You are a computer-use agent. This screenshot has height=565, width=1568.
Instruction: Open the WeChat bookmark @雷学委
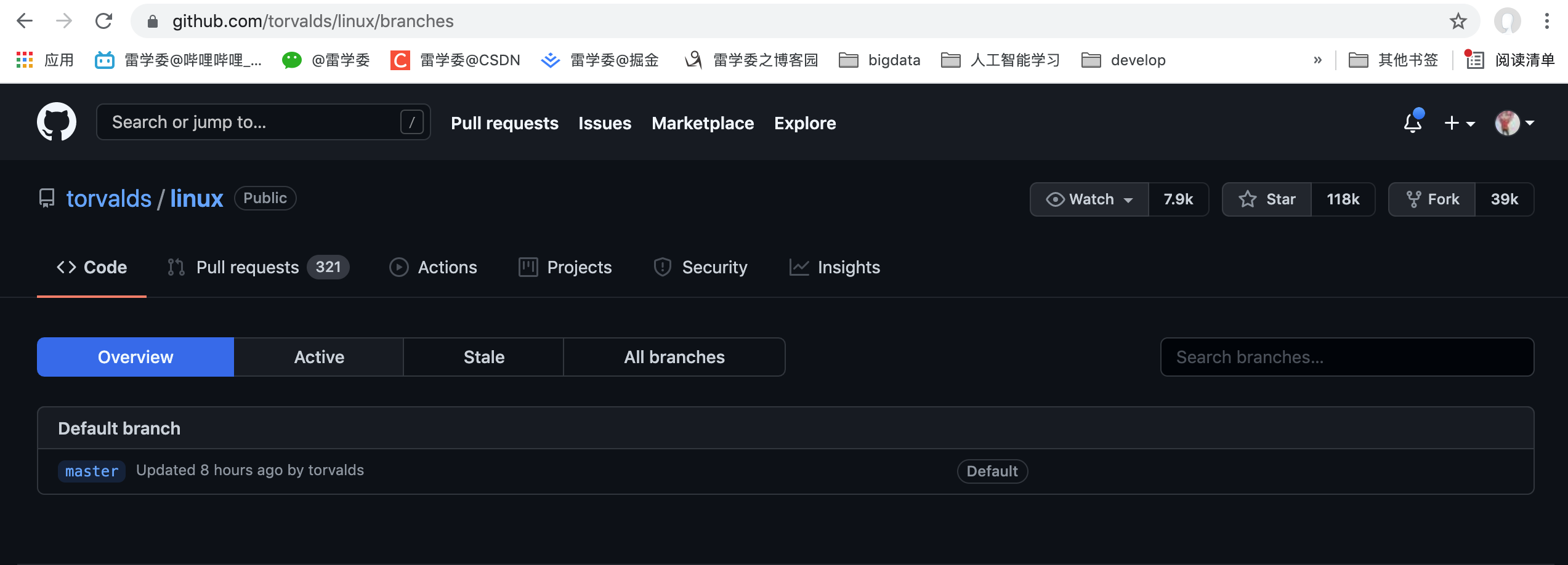(x=326, y=60)
